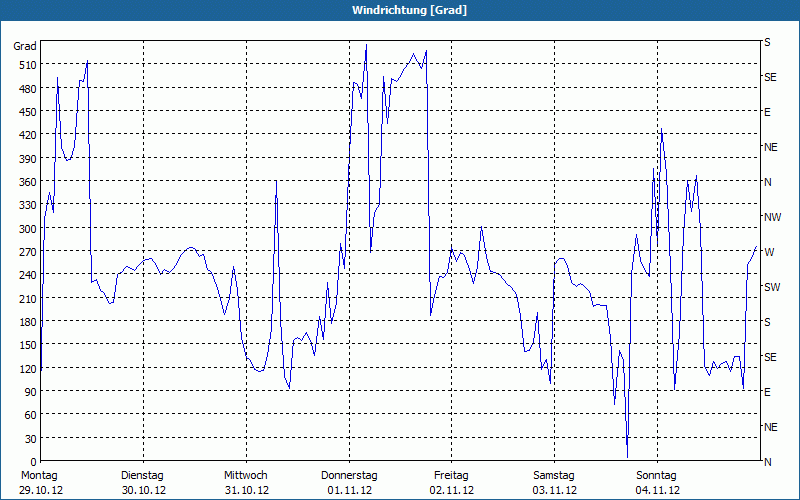
Task: Click the 150 value on left axis
Action: [28, 345]
